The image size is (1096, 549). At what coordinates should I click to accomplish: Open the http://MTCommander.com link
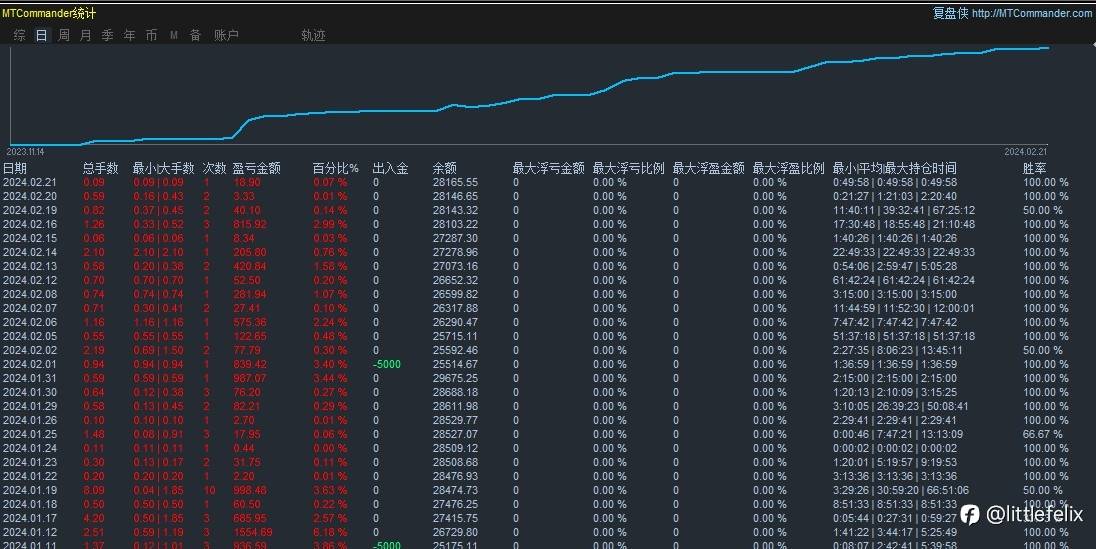click(x=1032, y=13)
